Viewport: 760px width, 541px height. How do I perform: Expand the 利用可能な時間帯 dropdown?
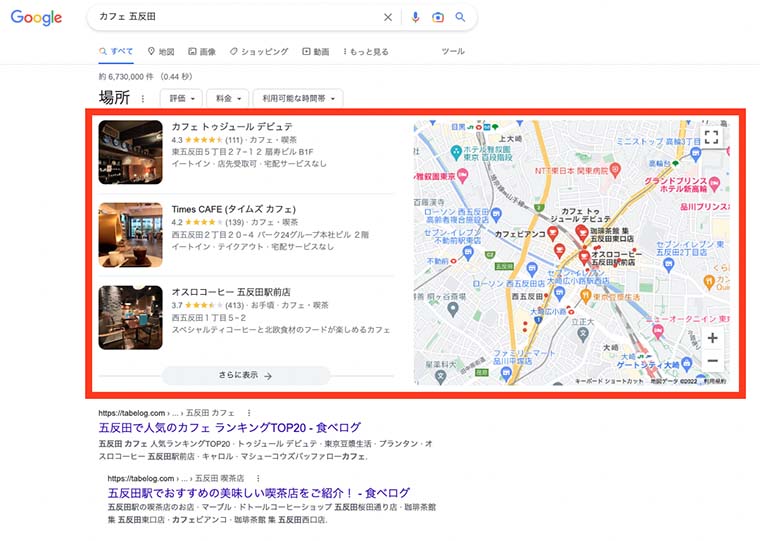[298, 98]
